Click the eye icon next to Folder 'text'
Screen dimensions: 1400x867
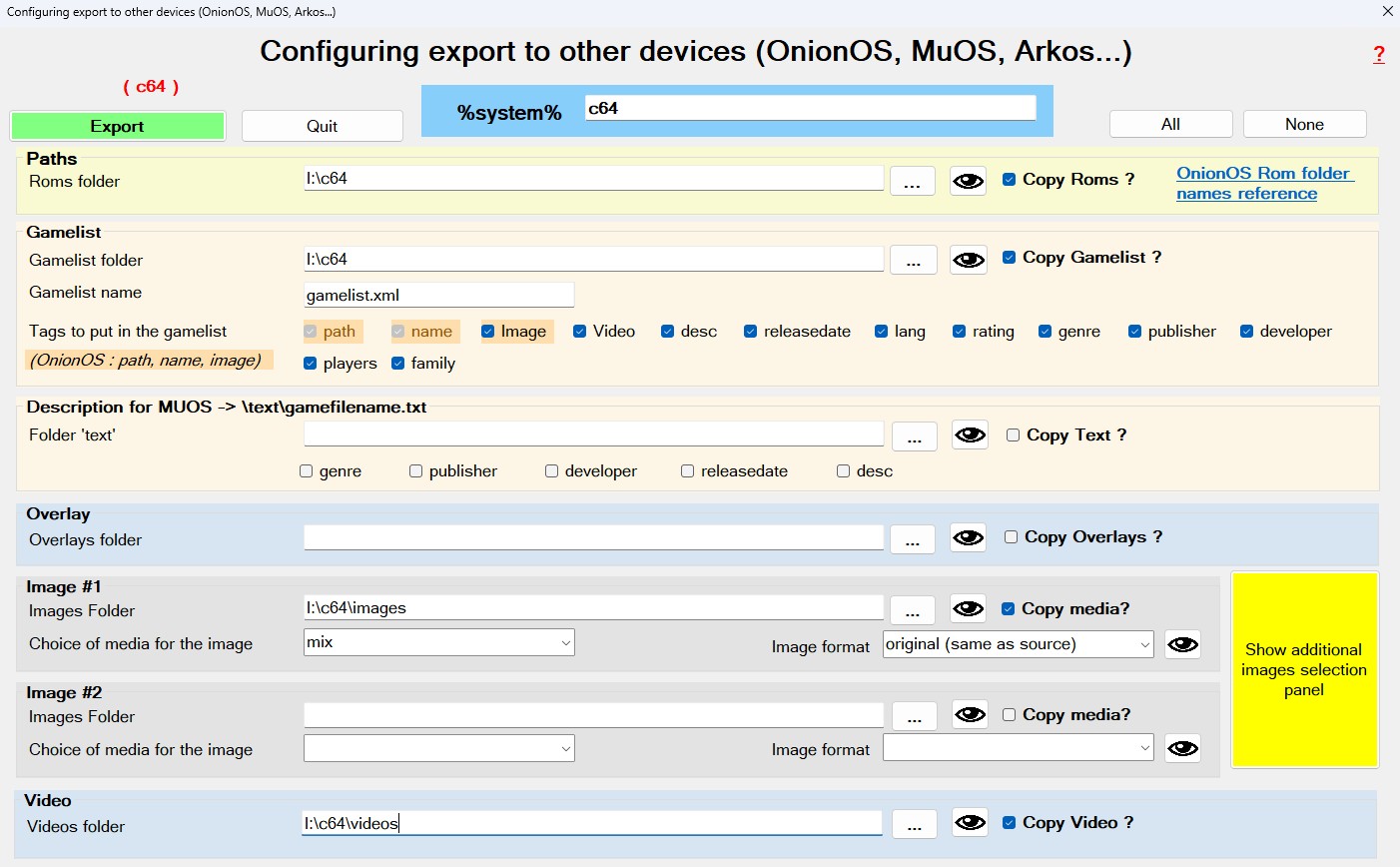click(969, 435)
